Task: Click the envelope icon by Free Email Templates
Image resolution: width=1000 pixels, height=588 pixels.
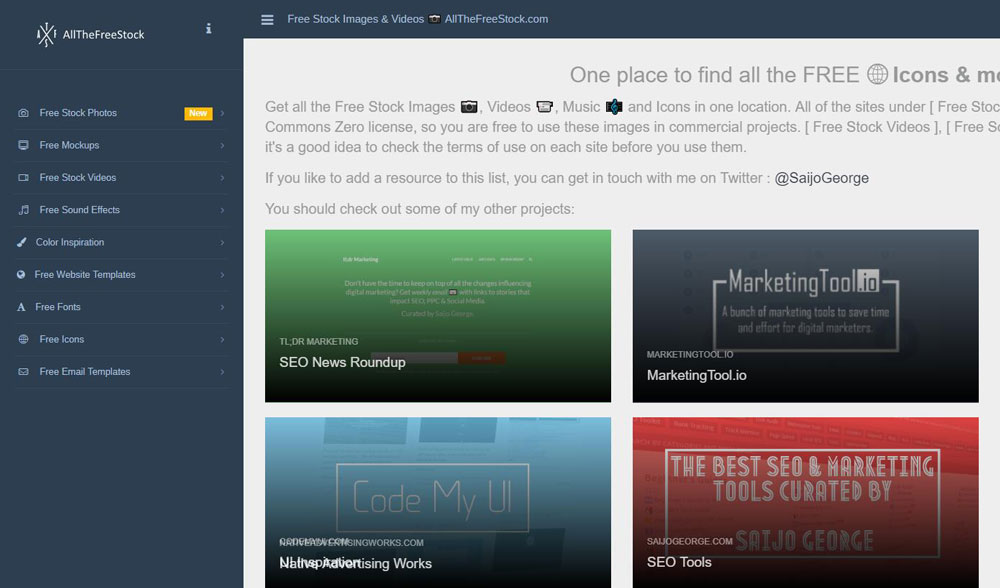Action: (x=24, y=372)
